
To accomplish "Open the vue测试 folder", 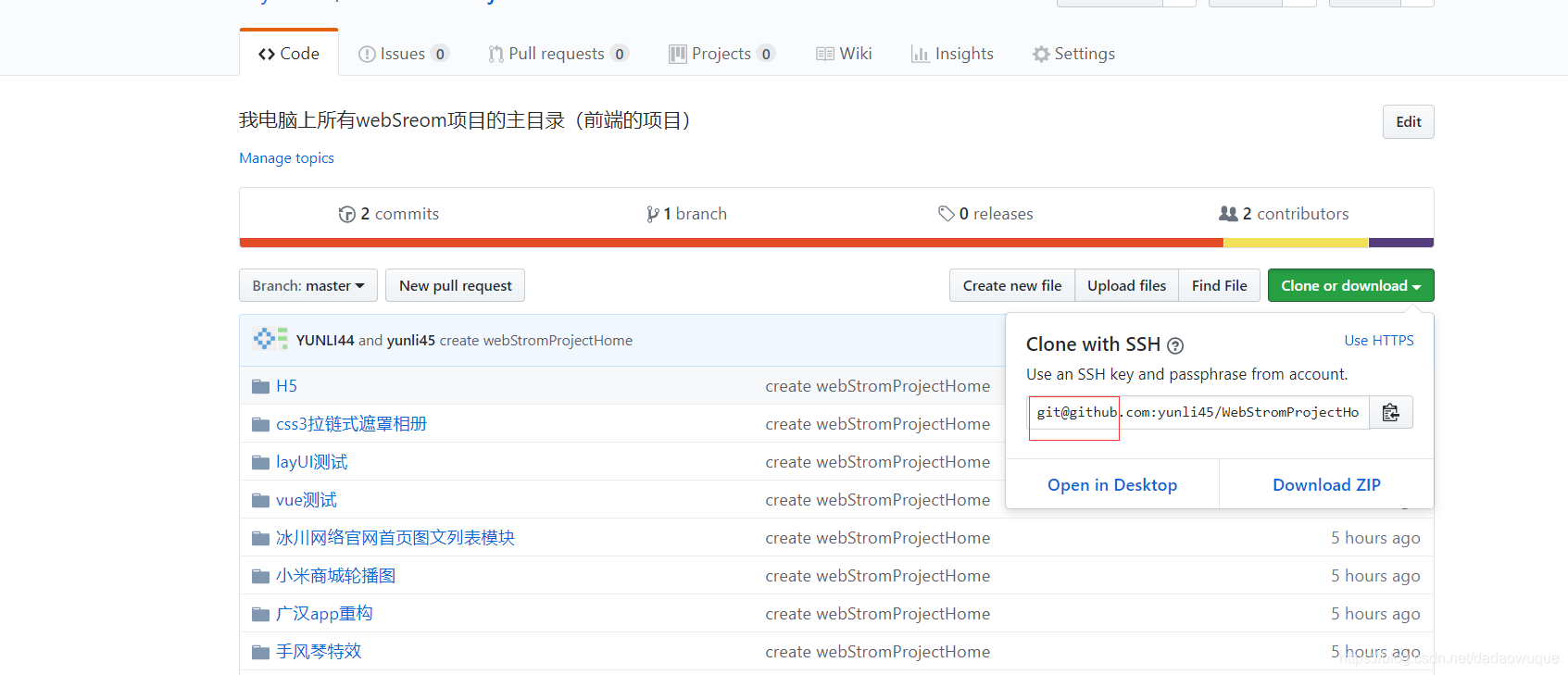I will [307, 500].
